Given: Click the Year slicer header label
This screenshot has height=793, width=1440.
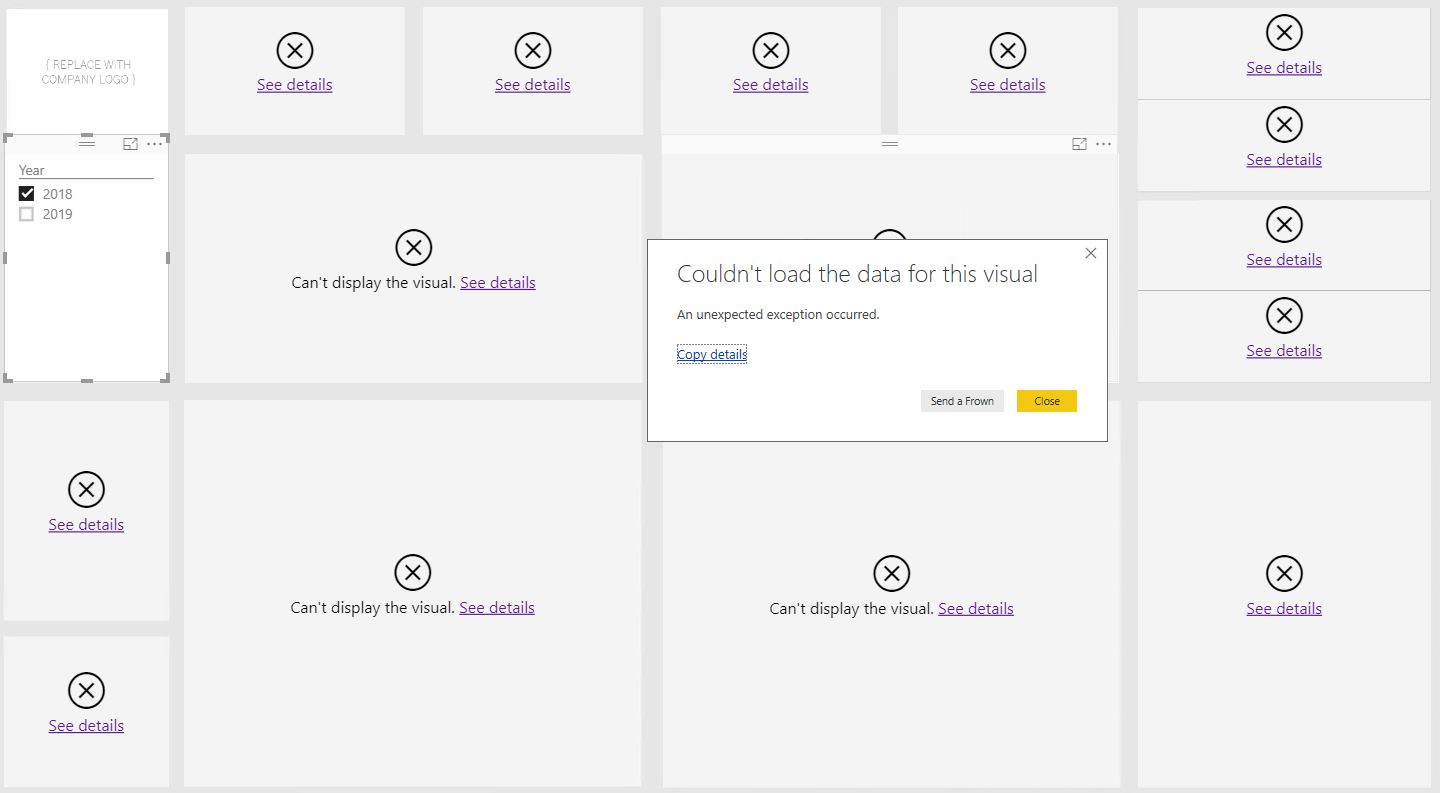Looking at the screenshot, I should (x=32, y=170).
